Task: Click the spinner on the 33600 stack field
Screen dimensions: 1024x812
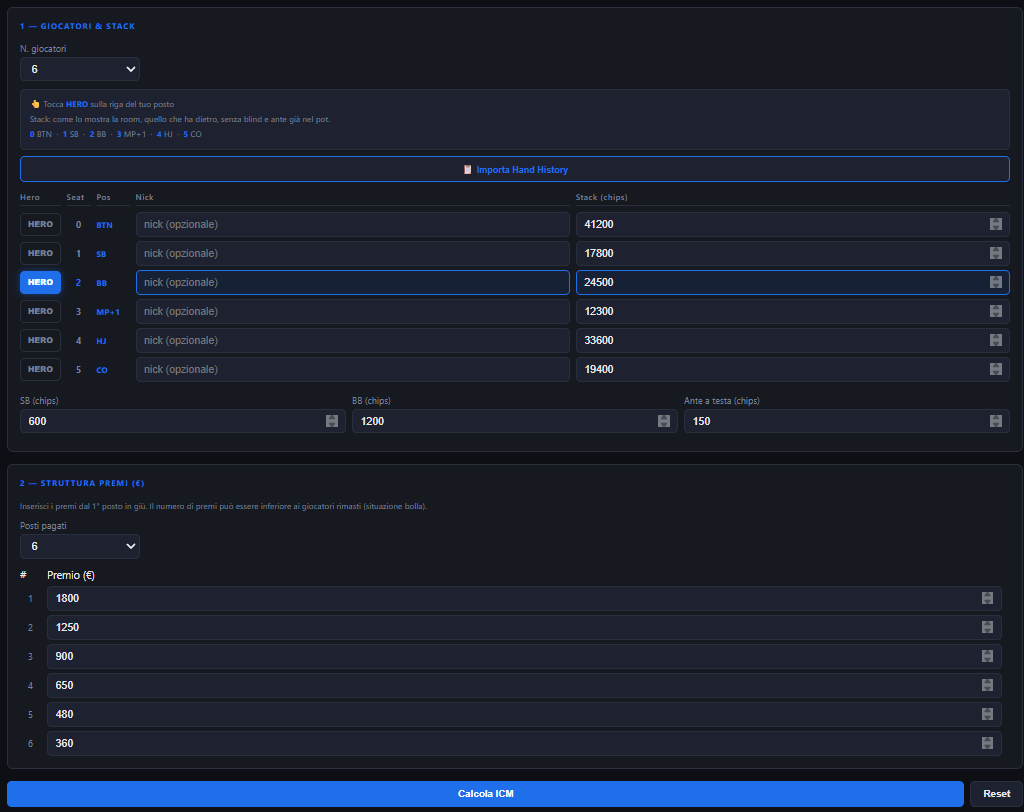Action: [995, 340]
